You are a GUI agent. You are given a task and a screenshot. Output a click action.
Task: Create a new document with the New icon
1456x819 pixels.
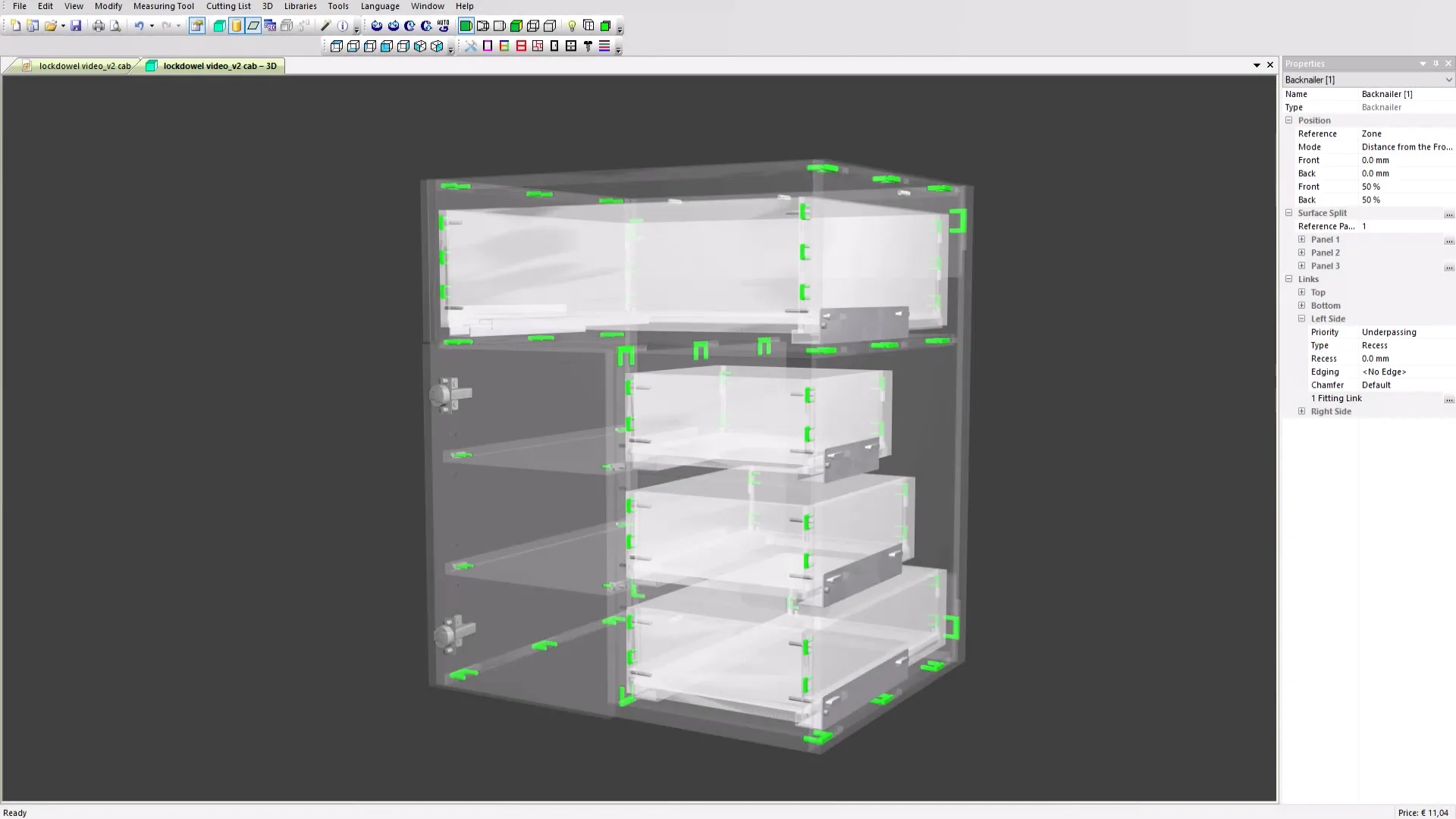point(14,25)
